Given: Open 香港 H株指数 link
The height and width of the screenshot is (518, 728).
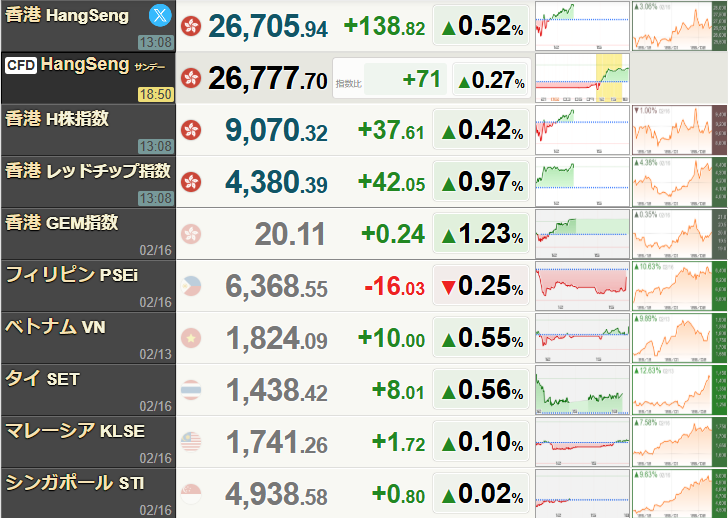Looking at the screenshot, I should pyautogui.click(x=57, y=119).
